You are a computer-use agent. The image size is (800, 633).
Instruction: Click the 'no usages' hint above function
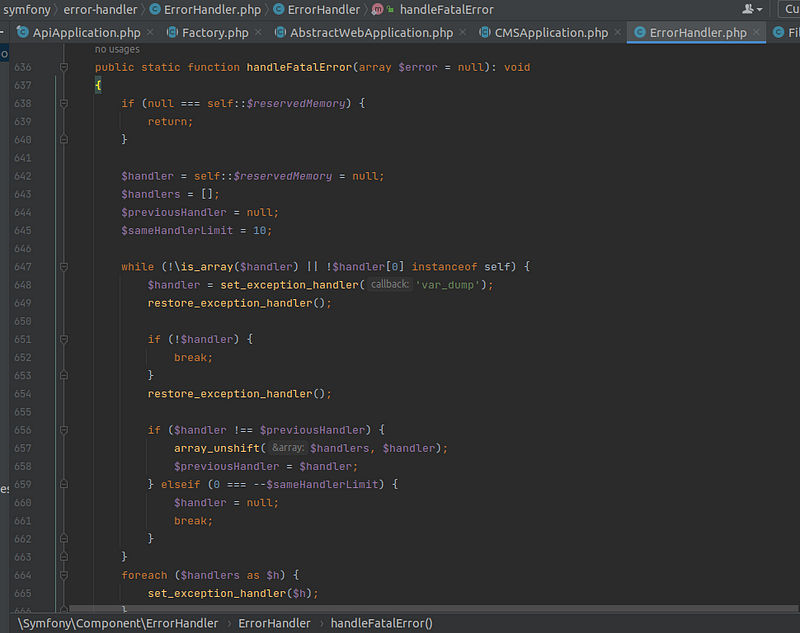pos(117,49)
